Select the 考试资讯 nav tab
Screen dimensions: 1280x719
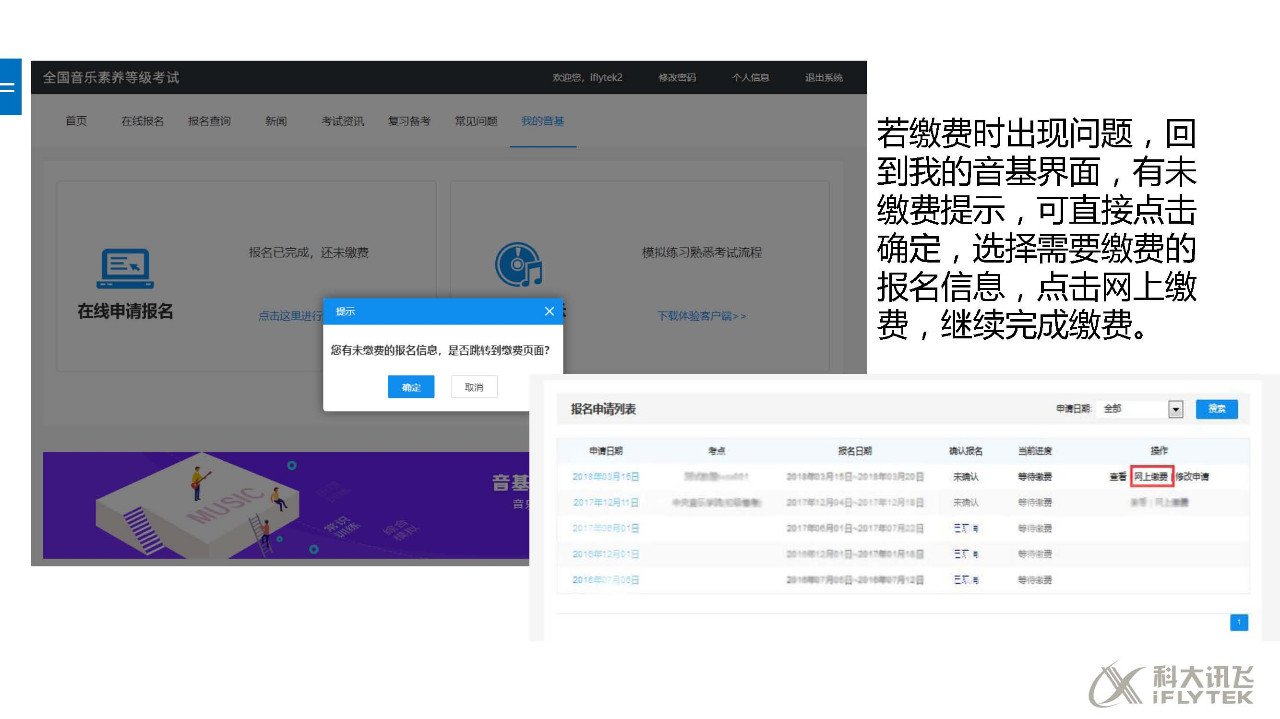(x=342, y=121)
